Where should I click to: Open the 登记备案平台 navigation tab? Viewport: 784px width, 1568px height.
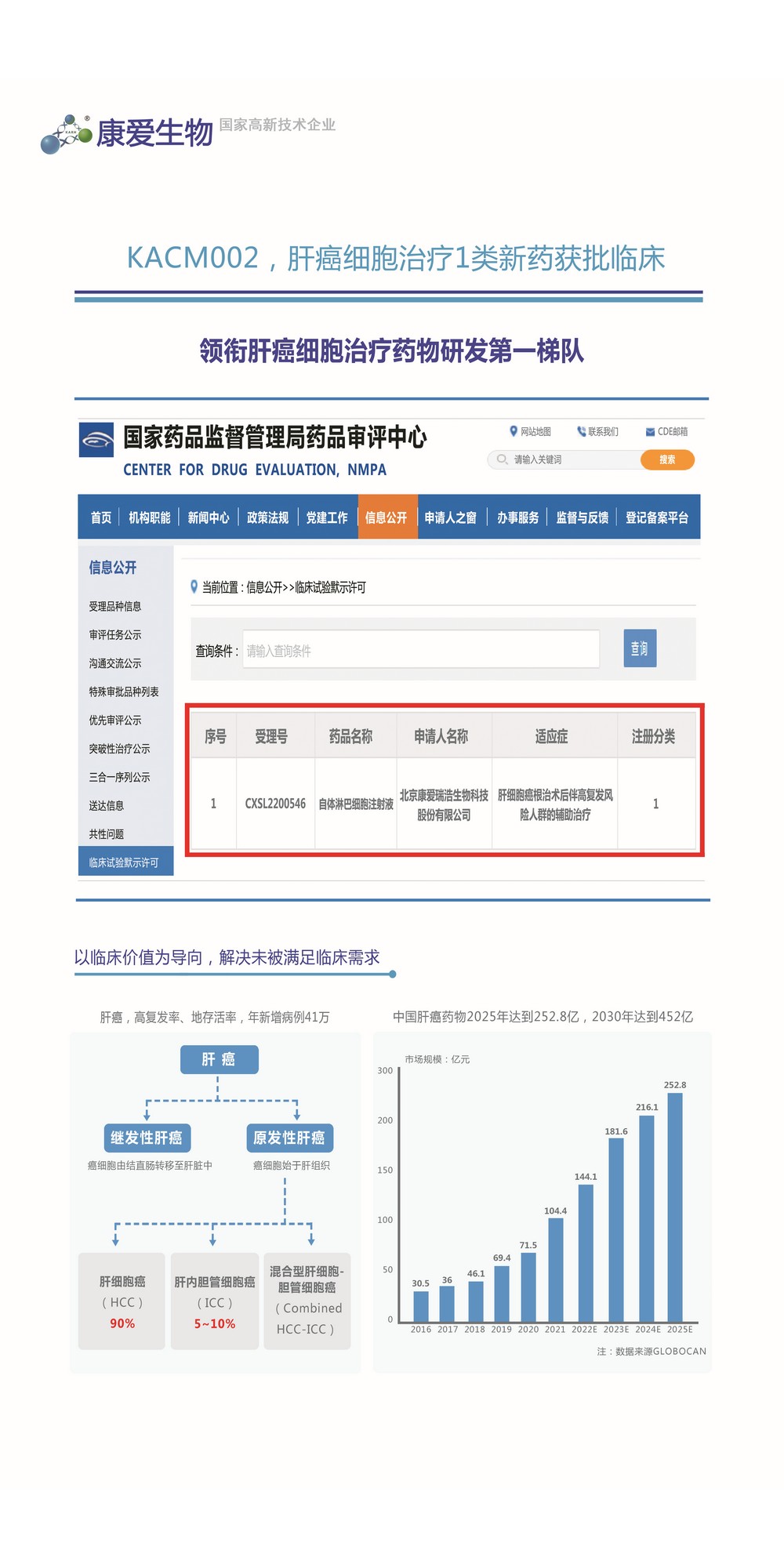tap(657, 517)
